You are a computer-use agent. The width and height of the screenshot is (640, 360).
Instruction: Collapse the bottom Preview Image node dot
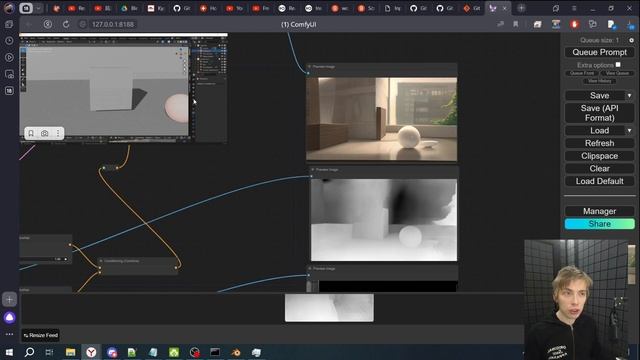pyautogui.click(x=309, y=269)
